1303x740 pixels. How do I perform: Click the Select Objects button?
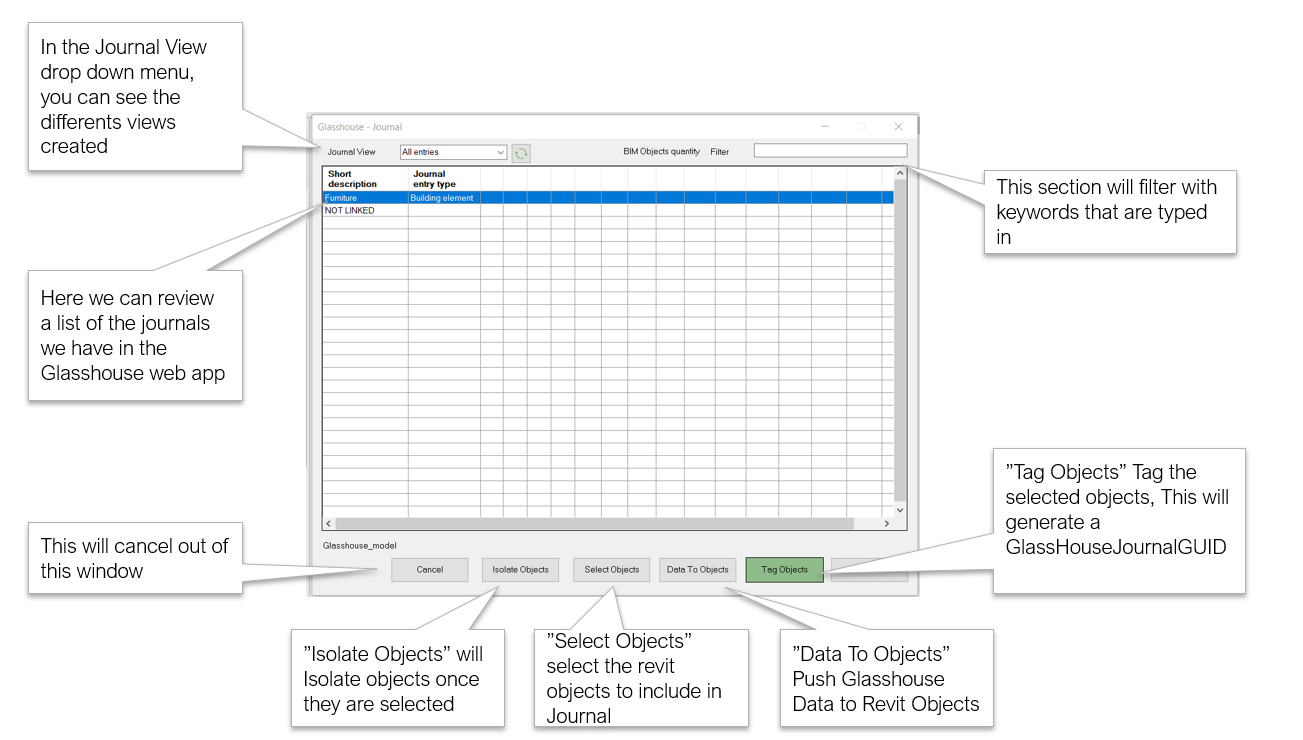[611, 570]
